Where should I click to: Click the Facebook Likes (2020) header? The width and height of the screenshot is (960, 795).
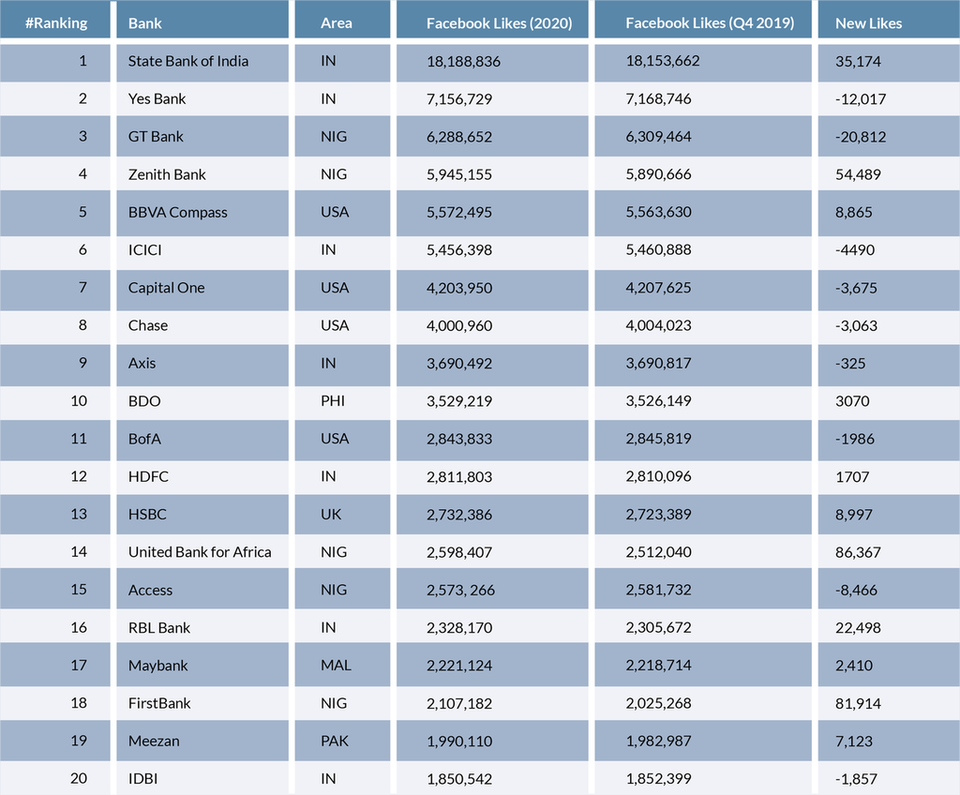pyautogui.click(x=499, y=23)
